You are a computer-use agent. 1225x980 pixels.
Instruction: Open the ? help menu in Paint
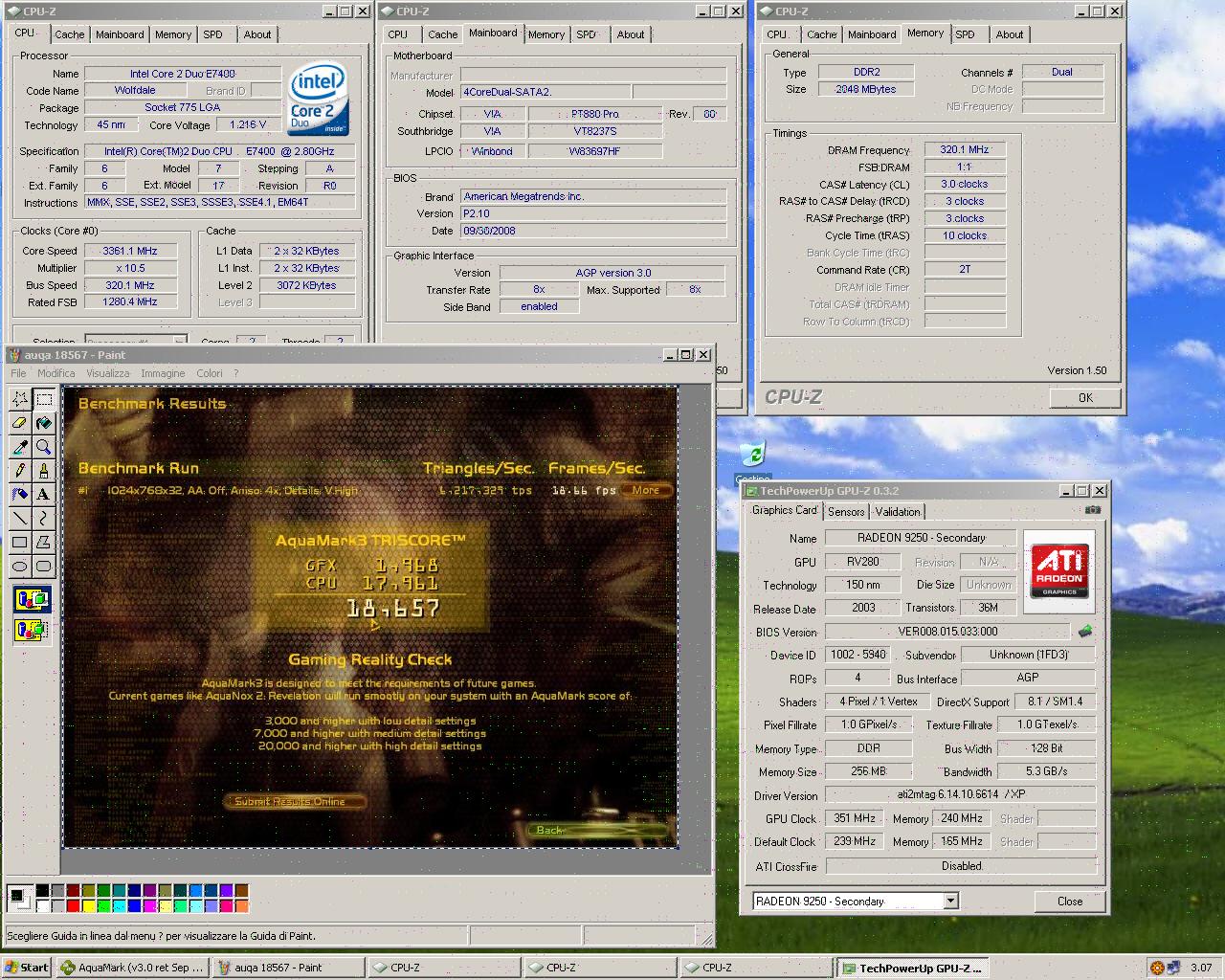click(235, 373)
